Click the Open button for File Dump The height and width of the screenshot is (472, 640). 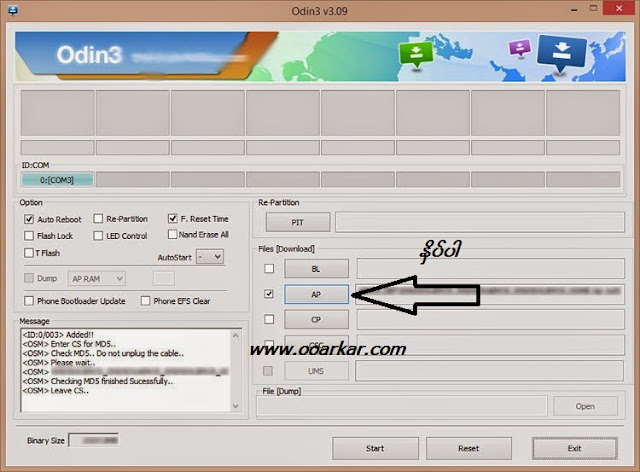pos(585,406)
